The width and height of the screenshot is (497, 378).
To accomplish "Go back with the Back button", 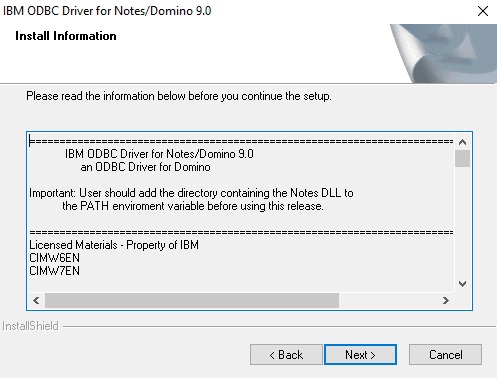I will point(286,355).
